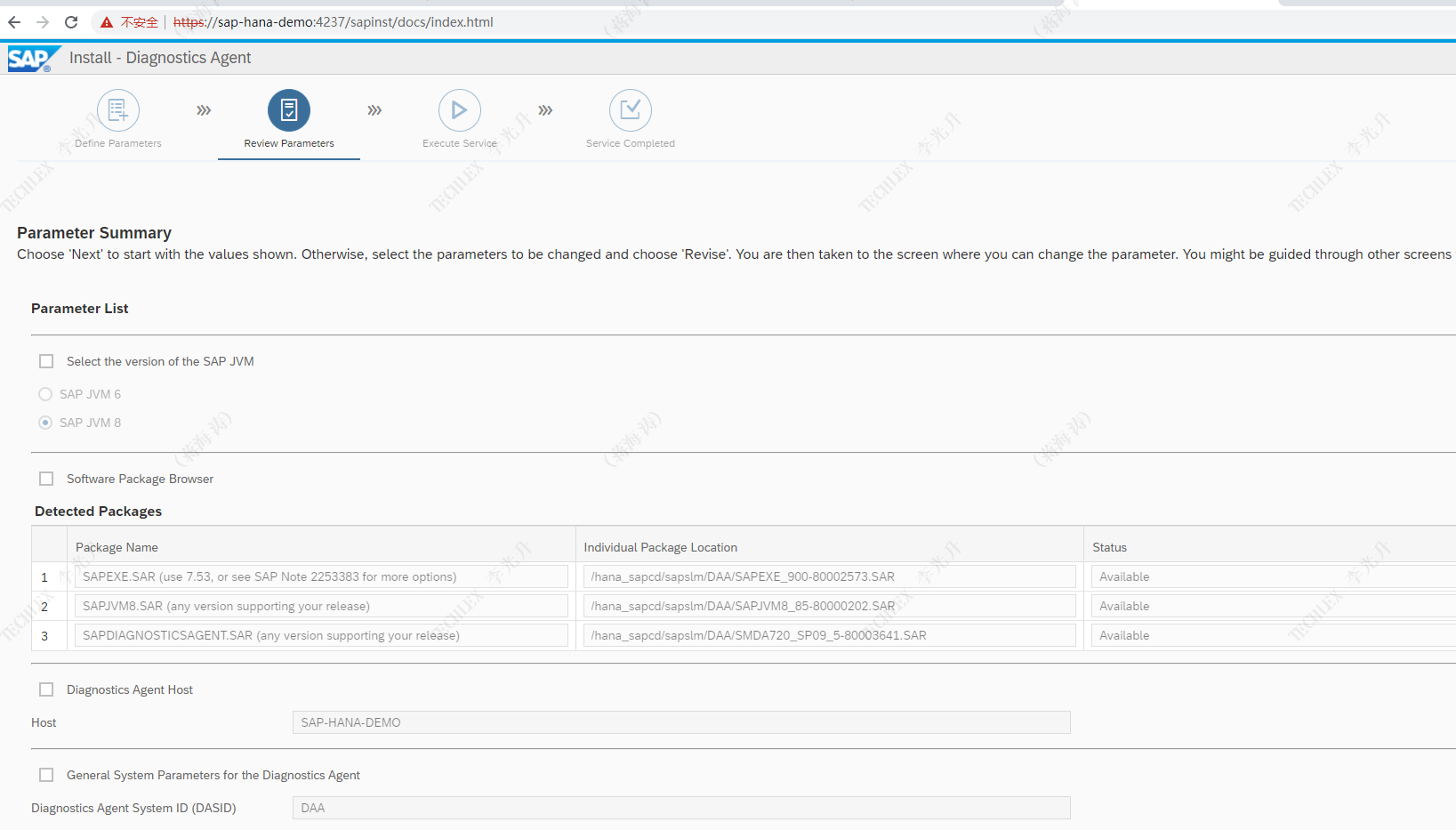Viewport: 1456px width, 830px height.
Task: Click the Parameter List heading
Action: pyautogui.click(x=80, y=309)
